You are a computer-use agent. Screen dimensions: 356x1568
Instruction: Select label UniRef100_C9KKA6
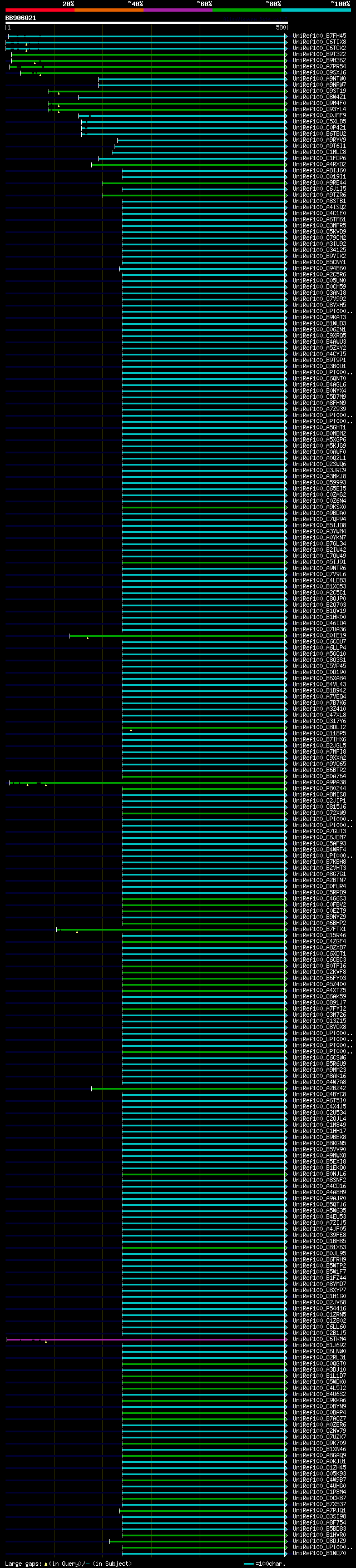pyautogui.click(x=319, y=1400)
